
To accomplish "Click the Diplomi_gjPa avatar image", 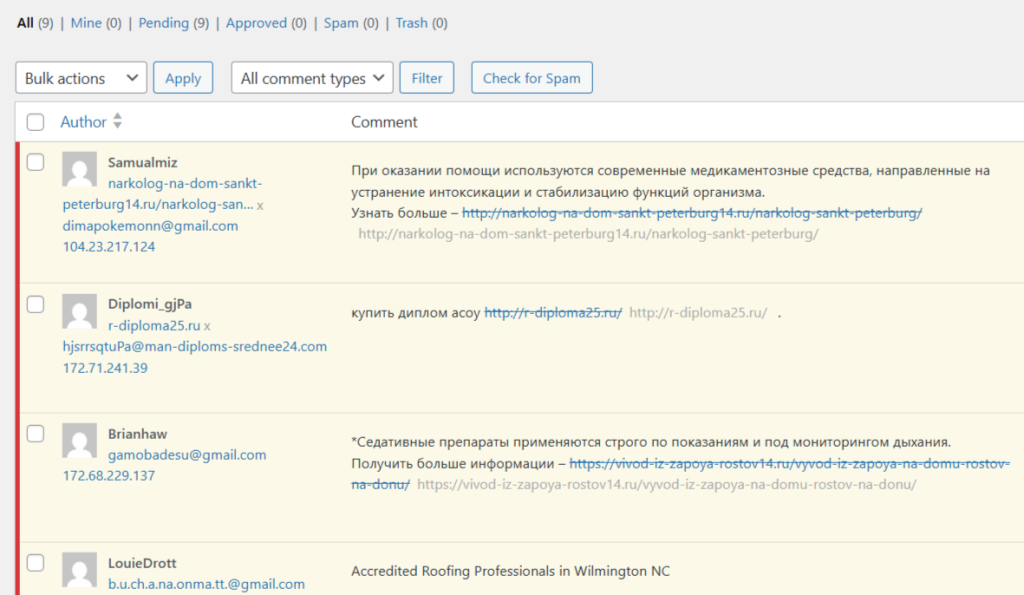I will (79, 311).
